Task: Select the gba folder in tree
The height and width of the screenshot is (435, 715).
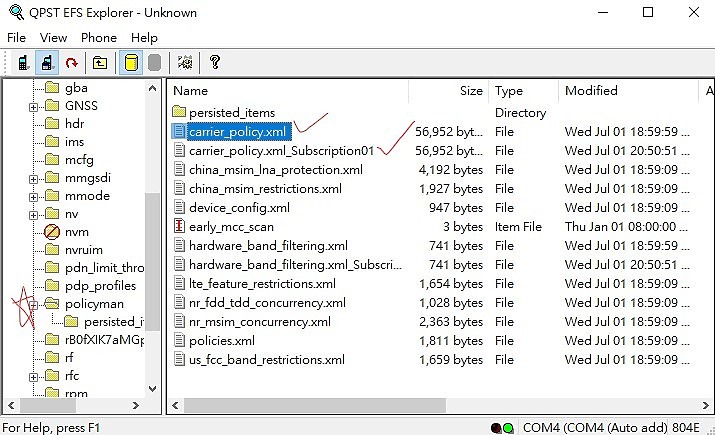Action: [76, 88]
